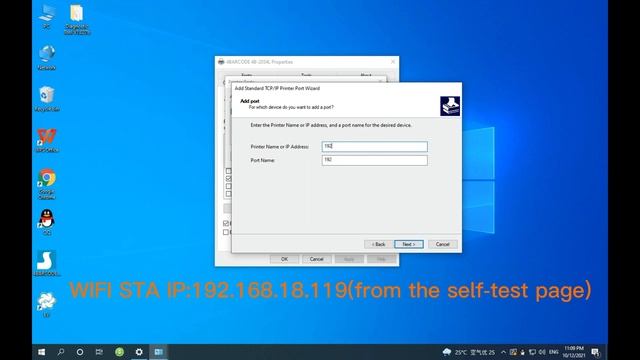Open network status tray icon

(532, 352)
